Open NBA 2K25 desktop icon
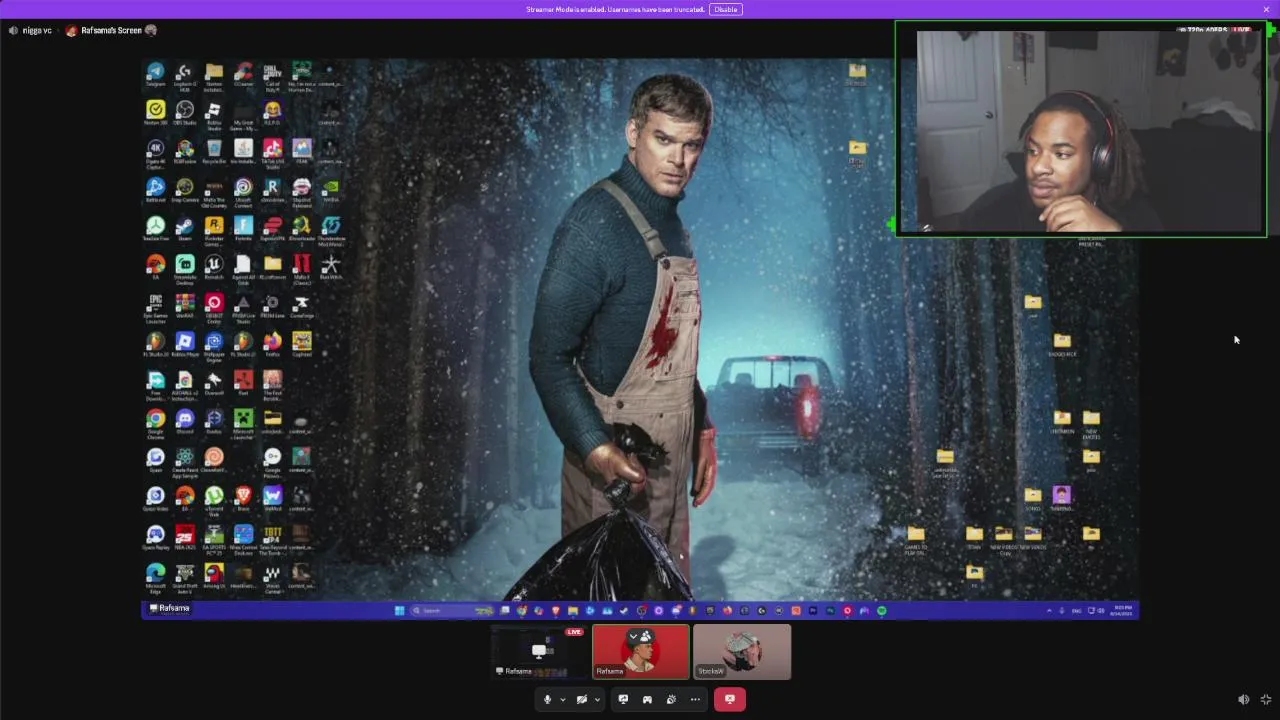The image size is (1280, 720). (185, 537)
